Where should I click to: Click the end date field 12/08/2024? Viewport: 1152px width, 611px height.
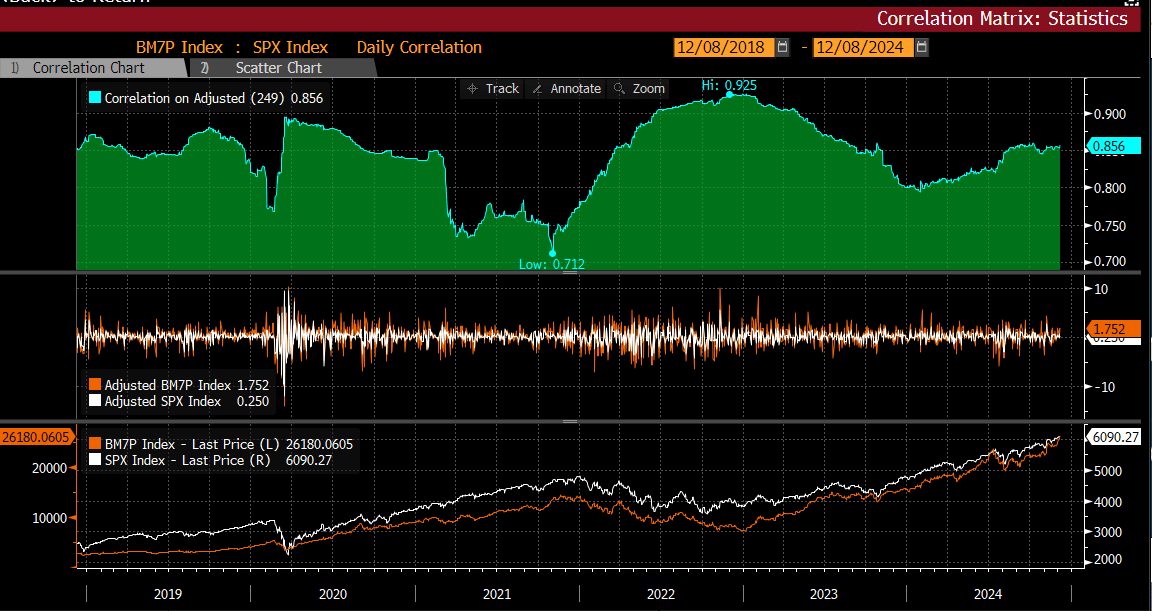pyautogui.click(x=862, y=47)
